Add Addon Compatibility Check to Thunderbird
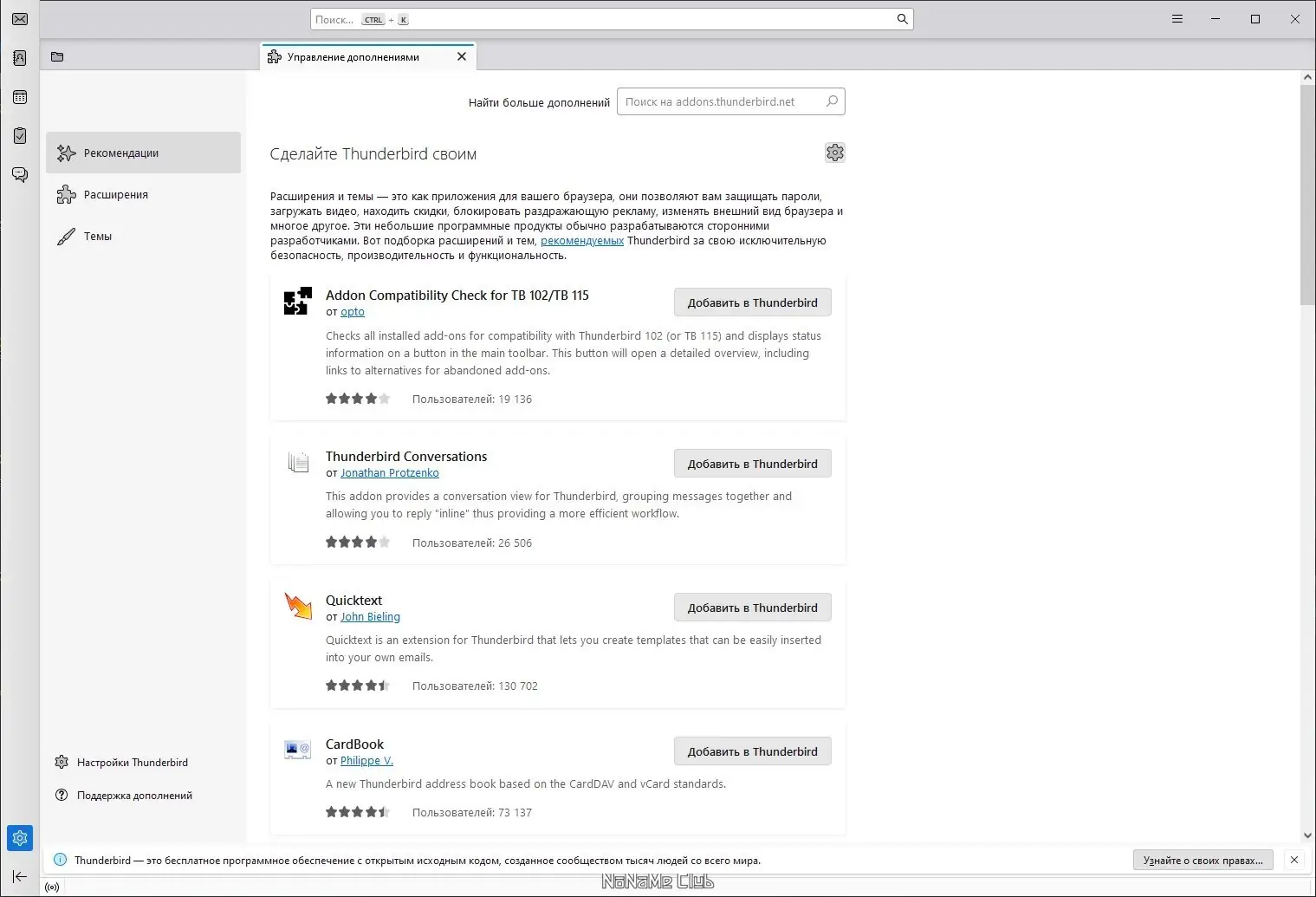The width and height of the screenshot is (1316, 897). coord(753,302)
